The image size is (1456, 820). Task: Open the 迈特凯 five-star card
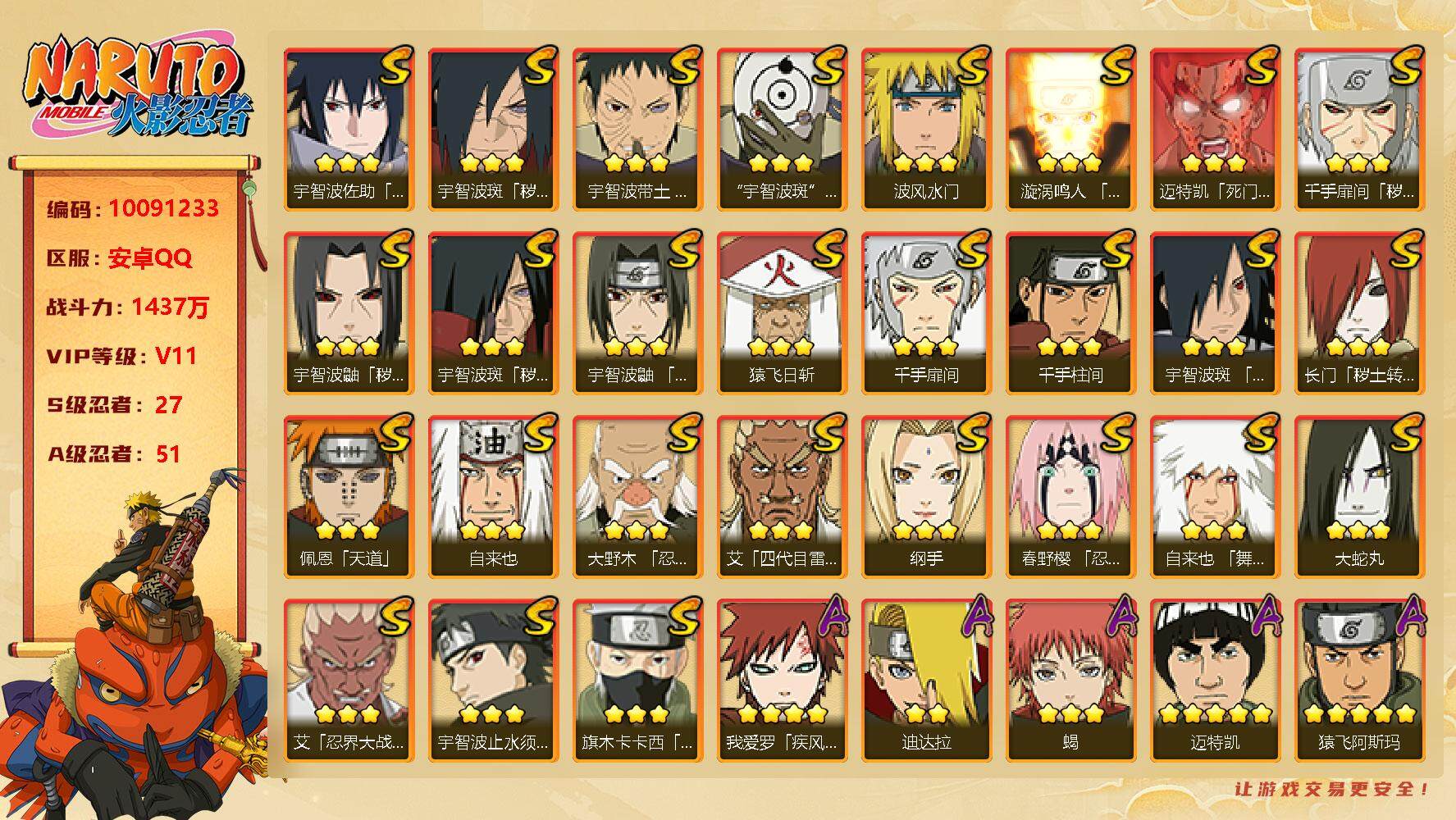pyautogui.click(x=1215, y=680)
